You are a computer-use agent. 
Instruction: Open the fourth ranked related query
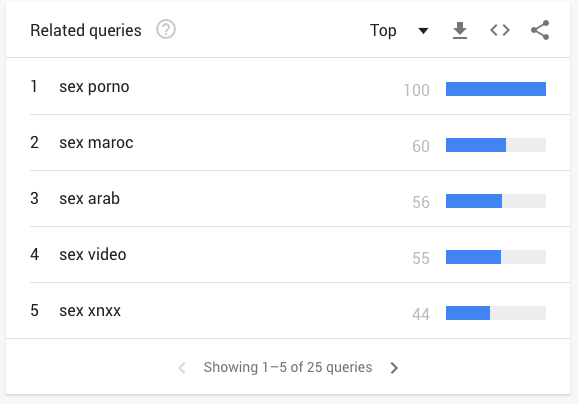point(93,254)
